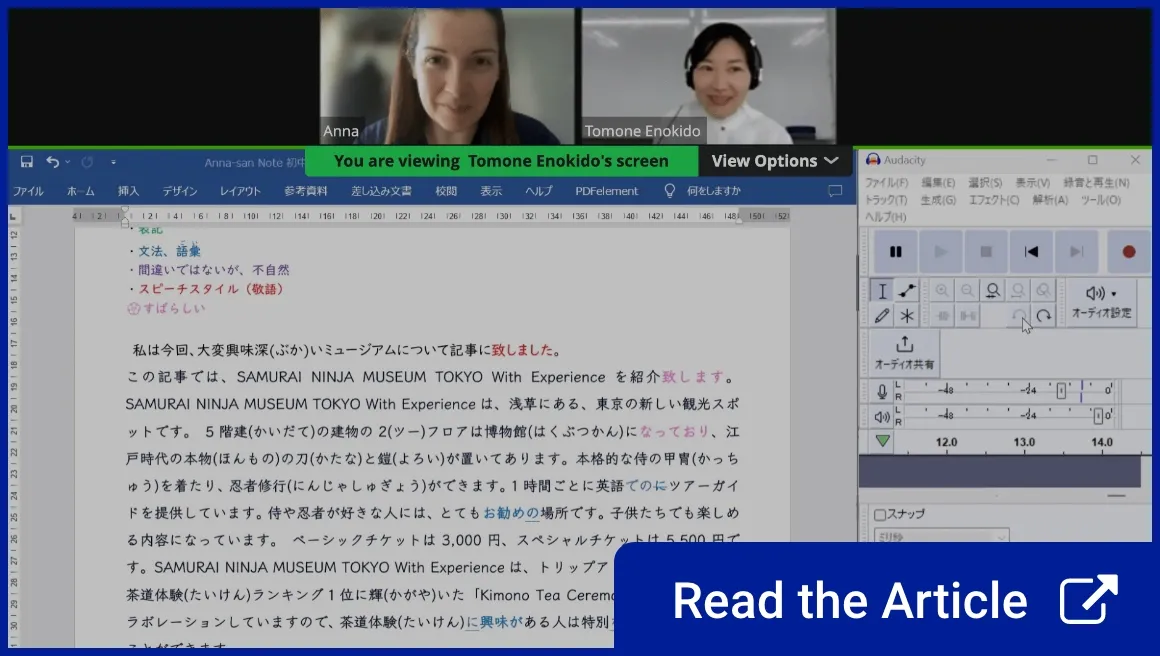Open Audacity 録音と再生(N) menu
1160x656 pixels.
[1096, 183]
